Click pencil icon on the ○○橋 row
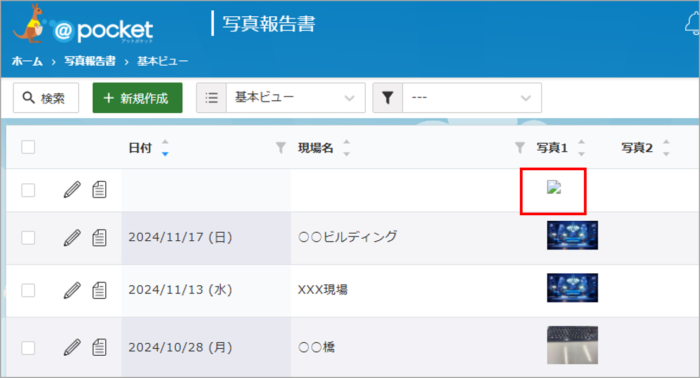 (x=72, y=347)
